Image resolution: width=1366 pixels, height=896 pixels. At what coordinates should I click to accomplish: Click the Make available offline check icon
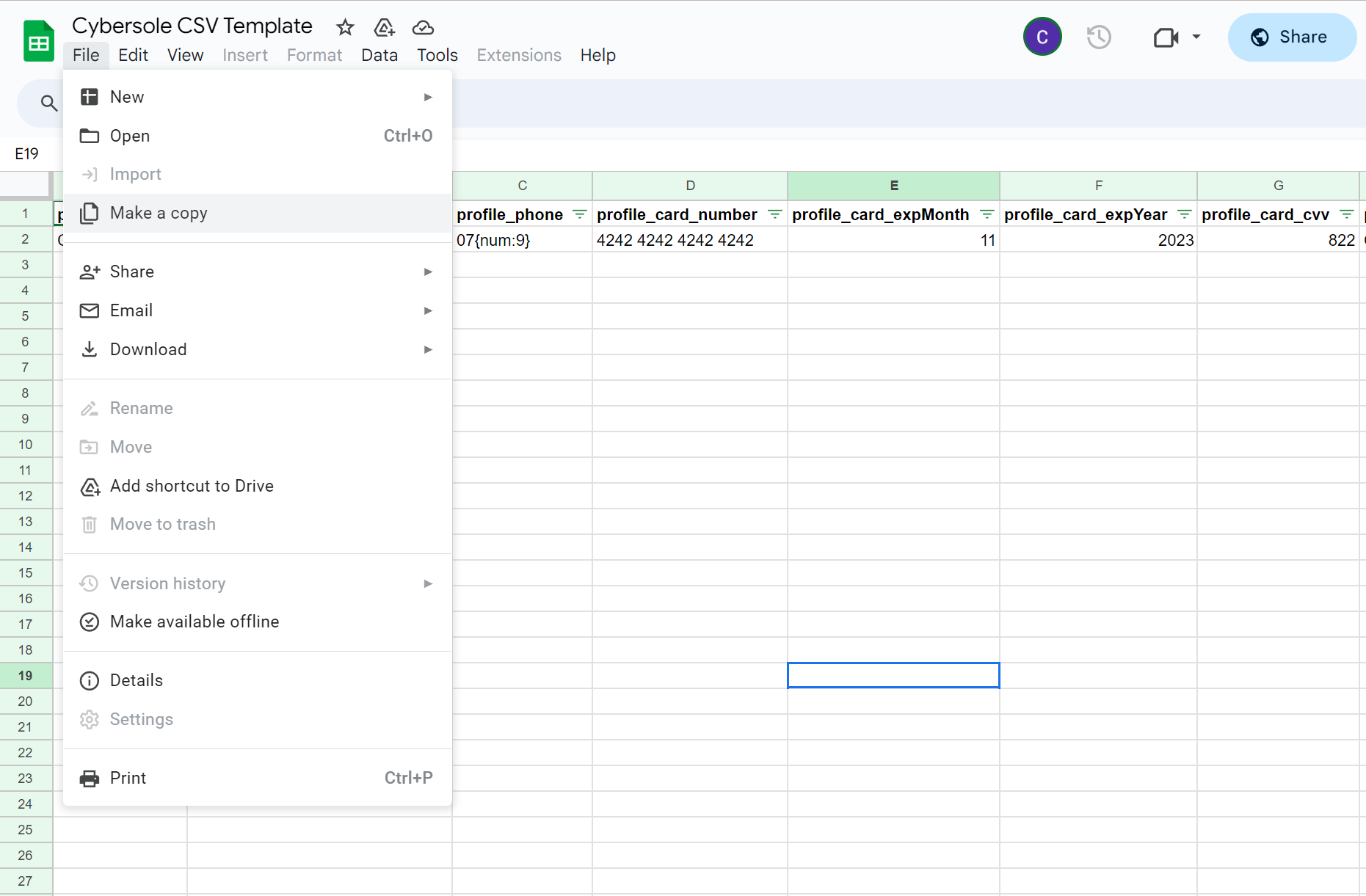(90, 622)
